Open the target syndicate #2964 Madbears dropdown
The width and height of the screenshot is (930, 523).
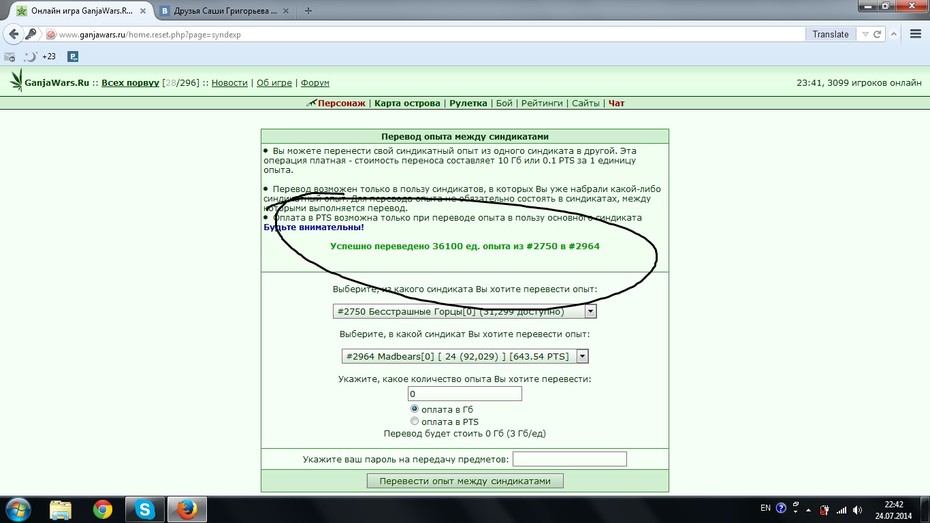(464, 356)
